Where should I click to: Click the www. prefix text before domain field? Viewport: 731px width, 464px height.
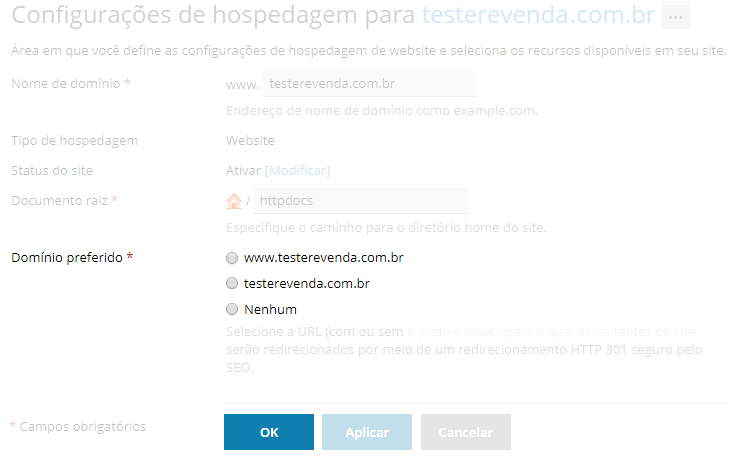pos(242,85)
